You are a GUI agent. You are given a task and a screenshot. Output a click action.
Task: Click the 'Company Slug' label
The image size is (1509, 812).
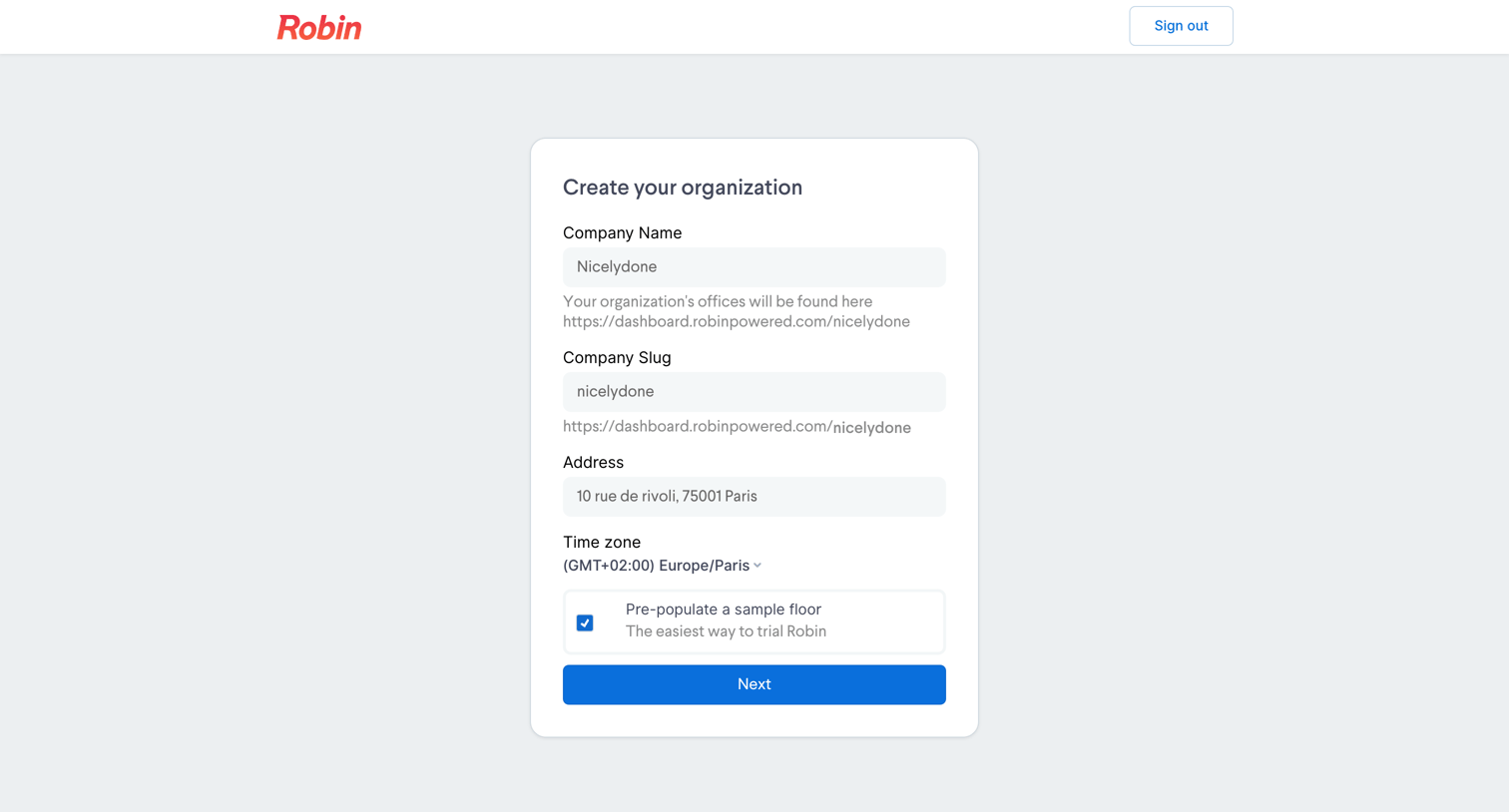tap(617, 358)
